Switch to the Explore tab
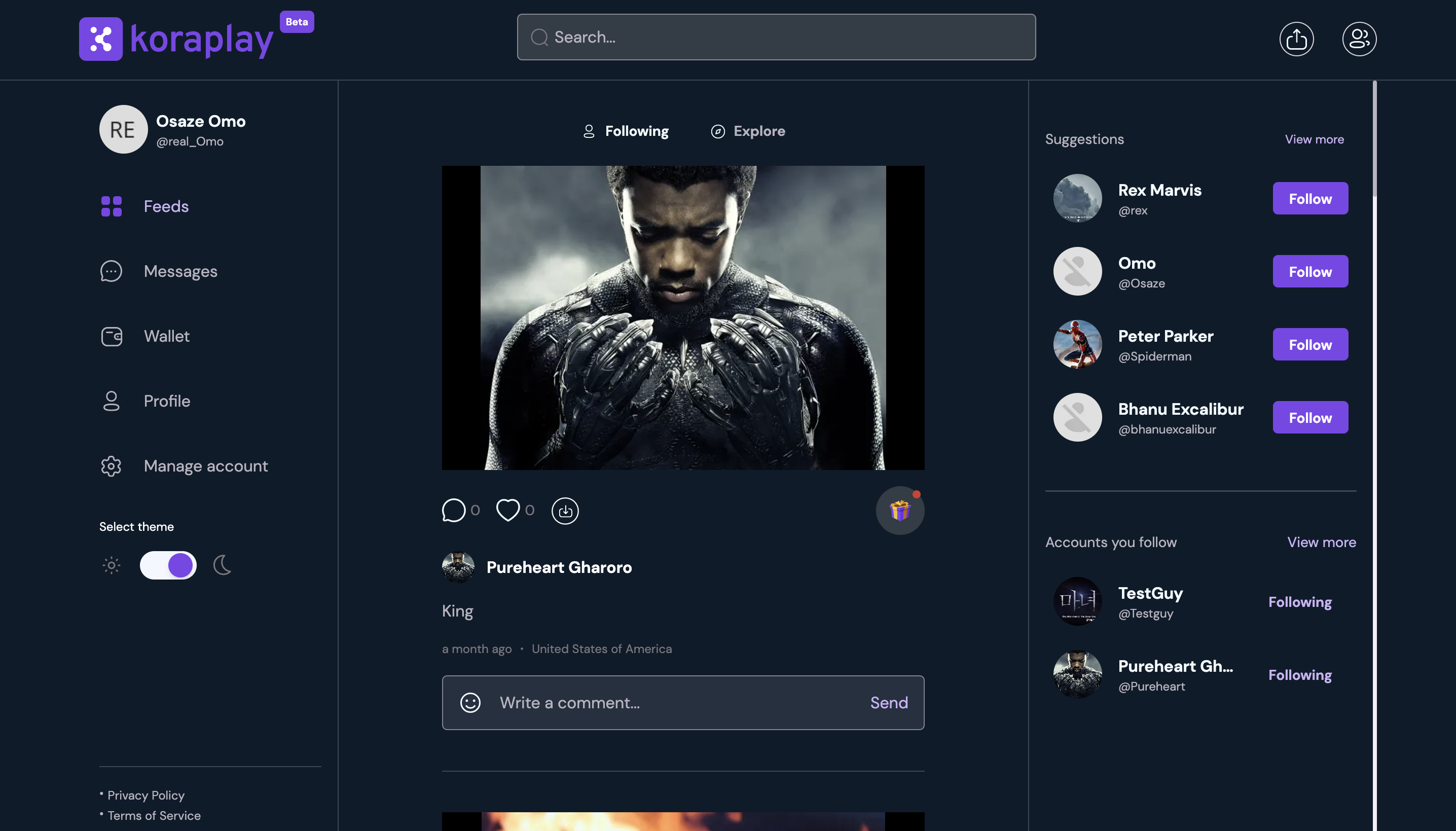This screenshot has width=1456, height=831. coord(747,131)
